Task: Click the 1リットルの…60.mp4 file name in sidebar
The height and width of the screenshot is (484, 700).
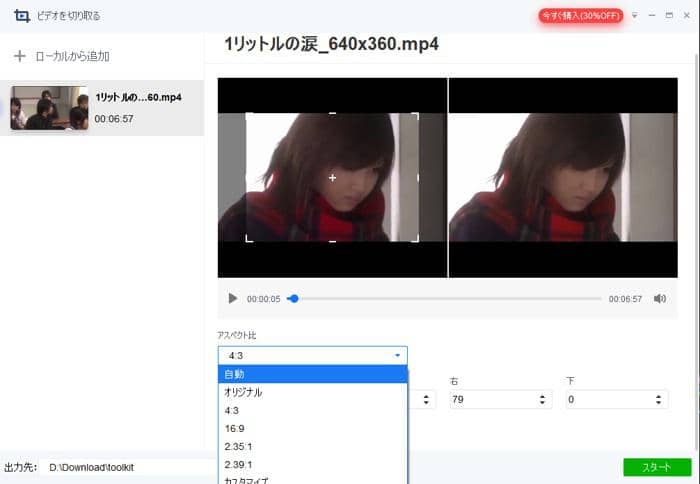Action: 138,97
